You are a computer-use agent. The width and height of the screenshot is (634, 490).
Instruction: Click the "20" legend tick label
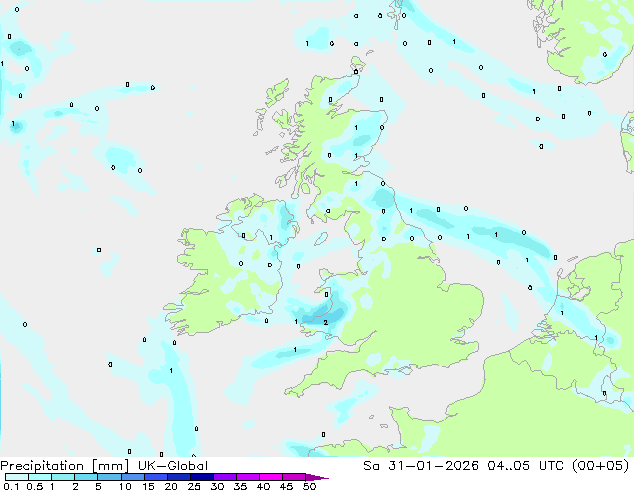pos(171,486)
